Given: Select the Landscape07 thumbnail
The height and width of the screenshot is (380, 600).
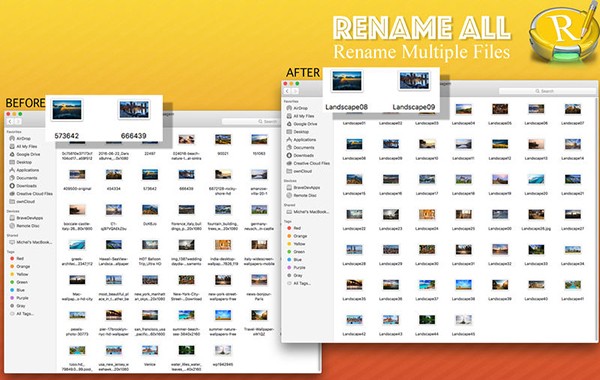Looking at the screenshot, I should coord(573,109).
